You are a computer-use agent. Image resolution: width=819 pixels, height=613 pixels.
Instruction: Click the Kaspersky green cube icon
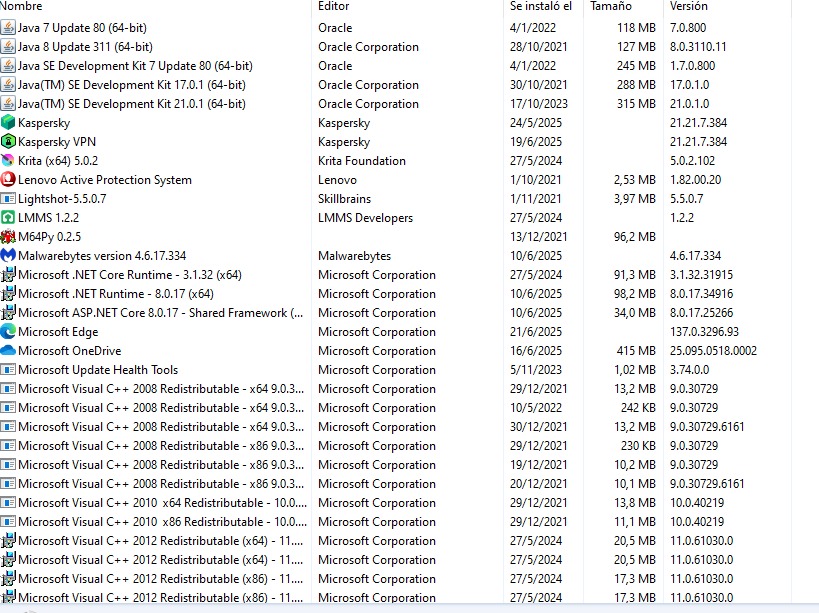8,123
